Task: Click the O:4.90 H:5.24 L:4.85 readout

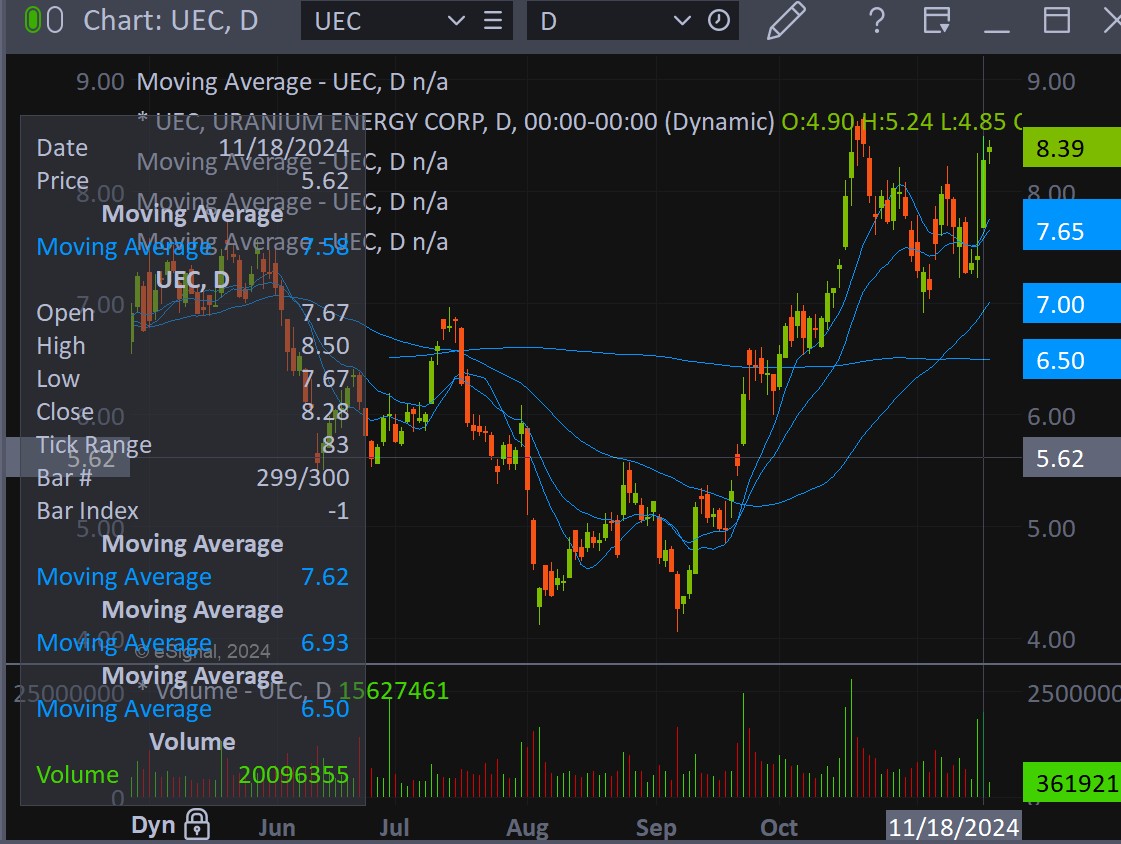Action: click(x=894, y=121)
